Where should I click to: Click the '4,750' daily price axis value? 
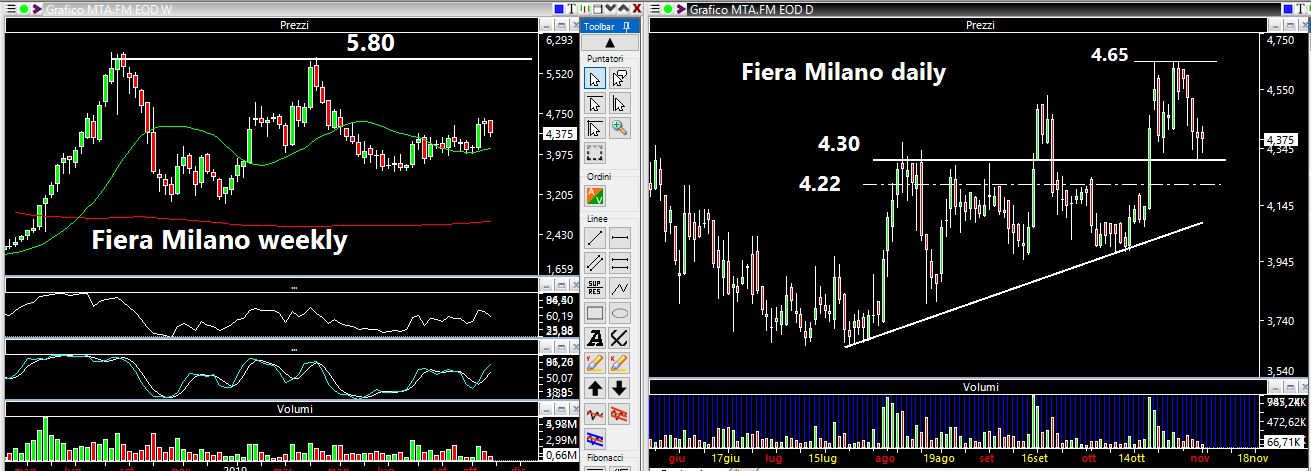click(1280, 40)
